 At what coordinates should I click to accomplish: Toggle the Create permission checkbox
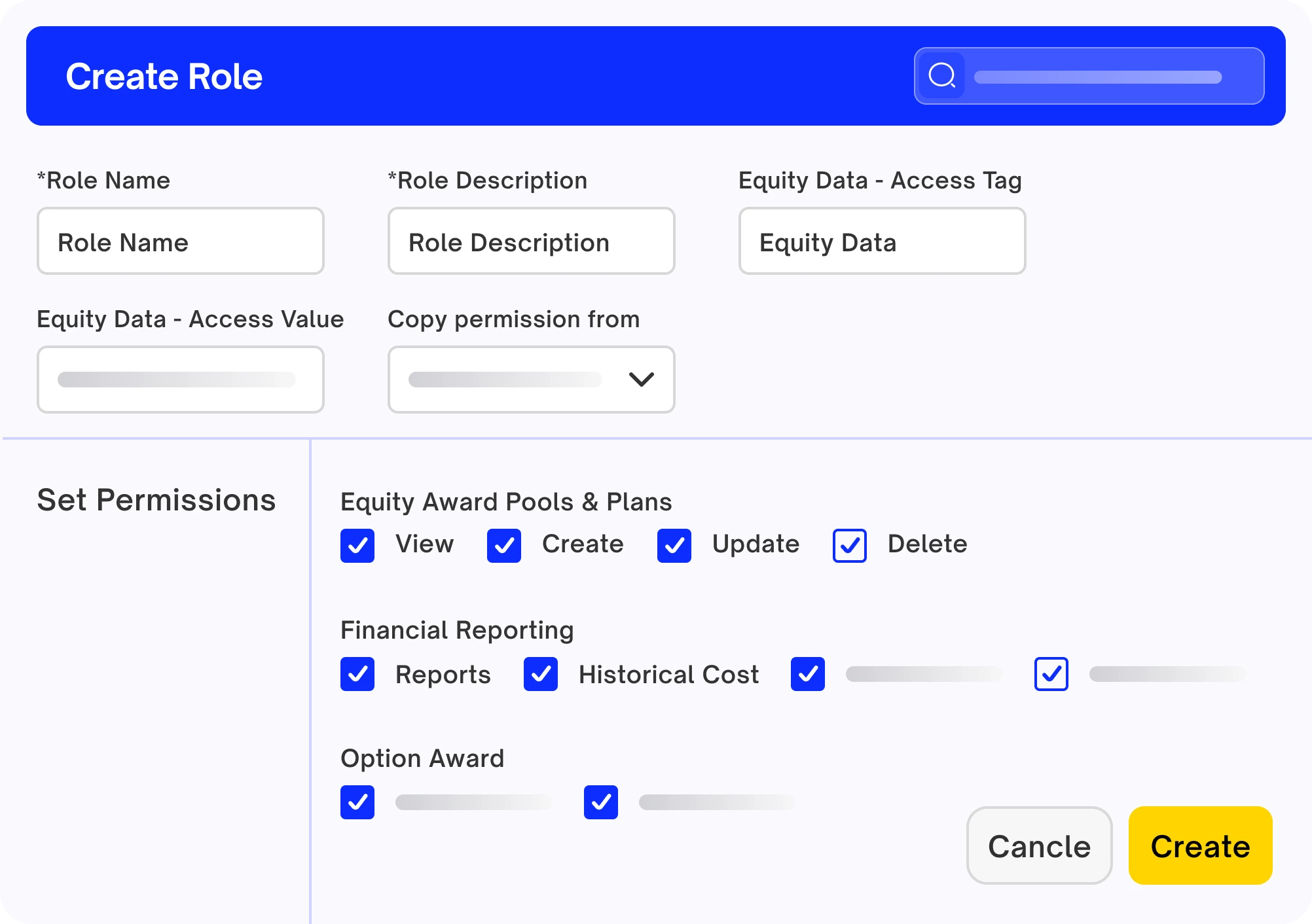pos(504,545)
